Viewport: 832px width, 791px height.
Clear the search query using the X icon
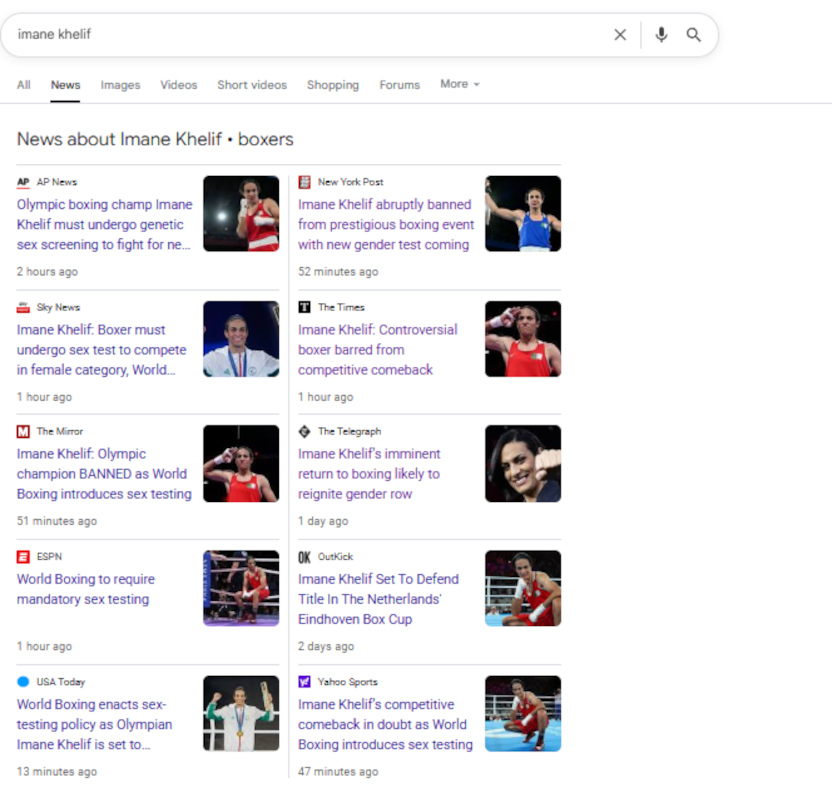[620, 34]
